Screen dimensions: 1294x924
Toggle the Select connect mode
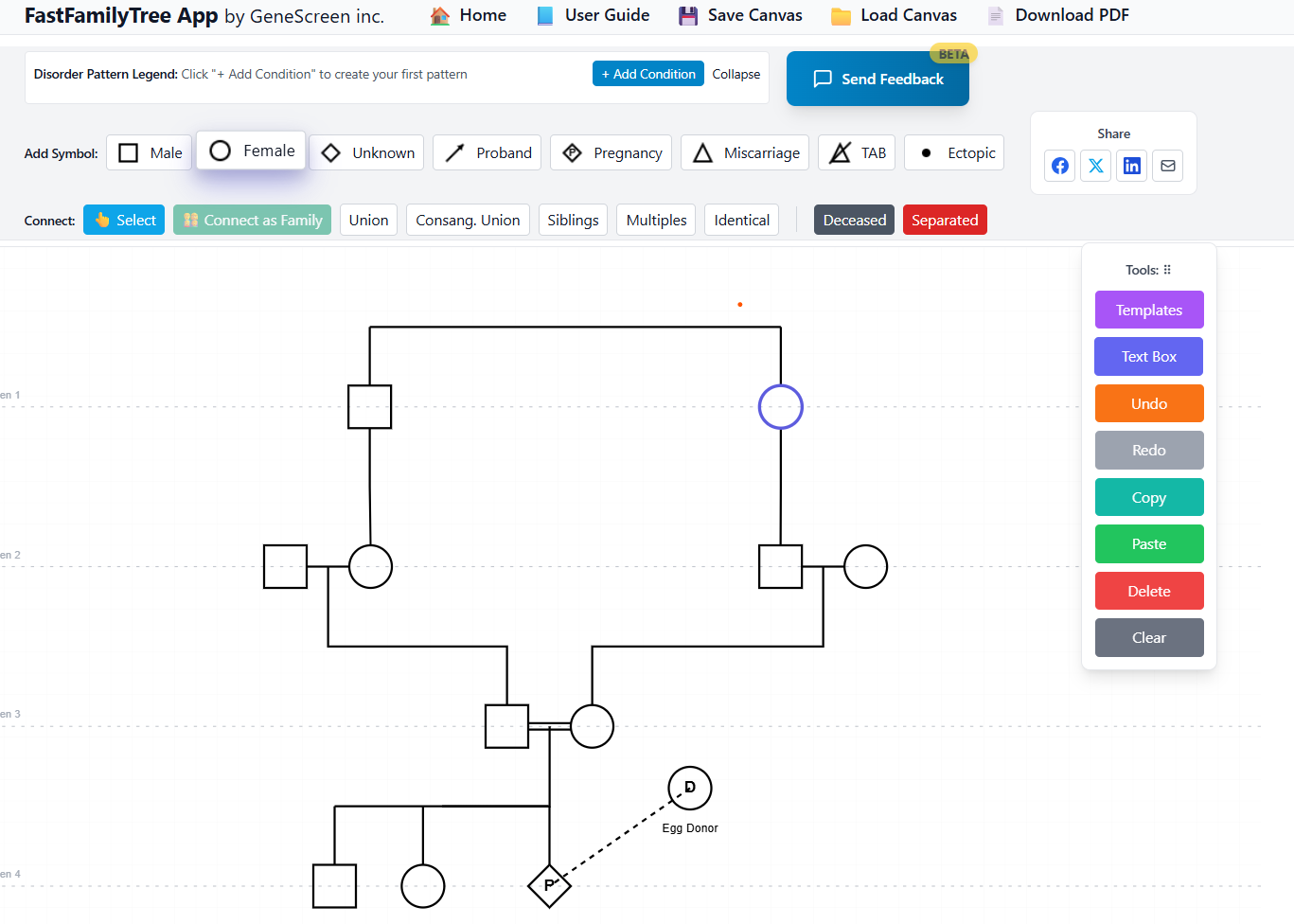pyautogui.click(x=124, y=220)
